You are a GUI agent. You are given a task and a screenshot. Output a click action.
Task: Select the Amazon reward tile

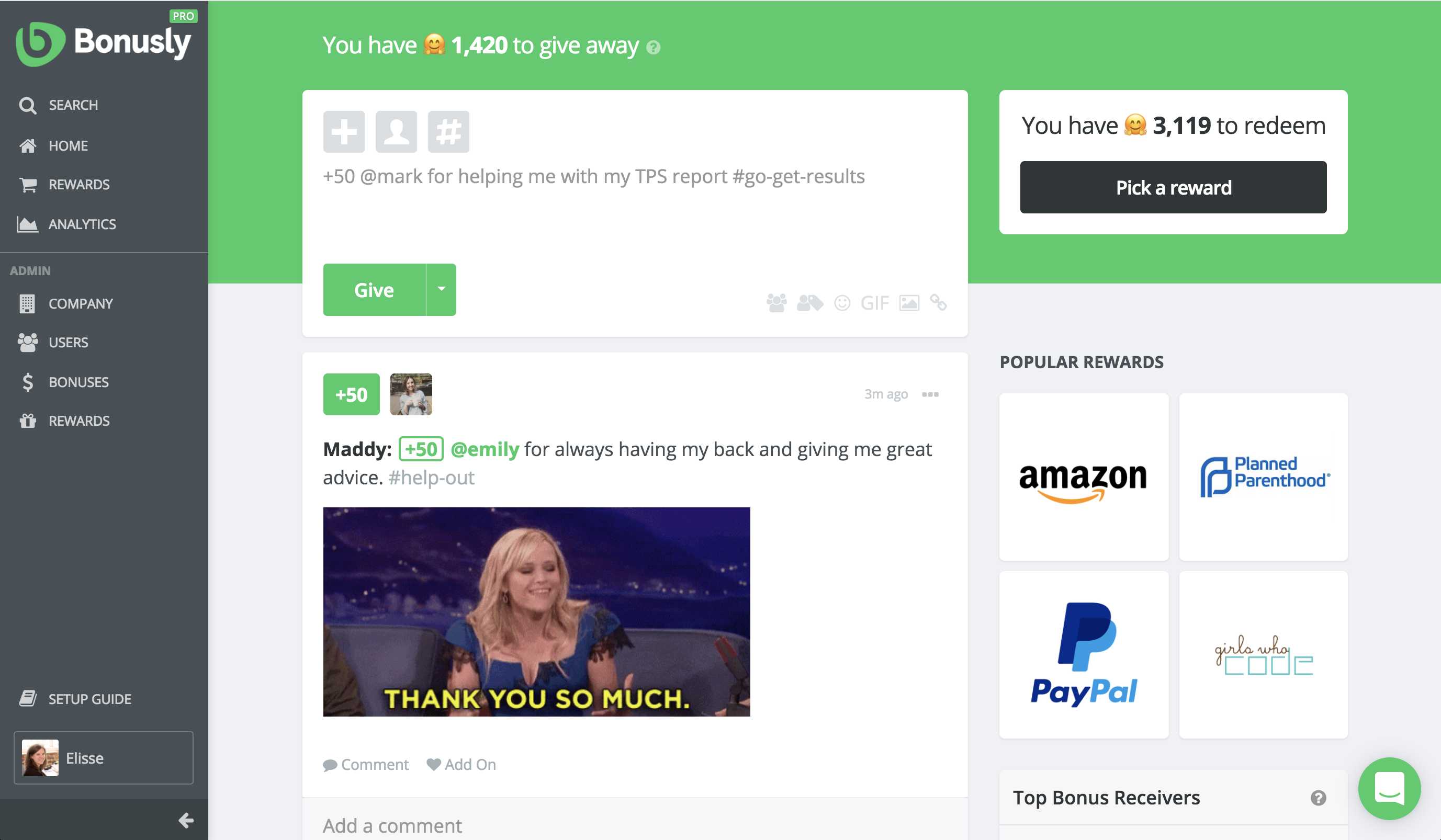pyautogui.click(x=1084, y=476)
